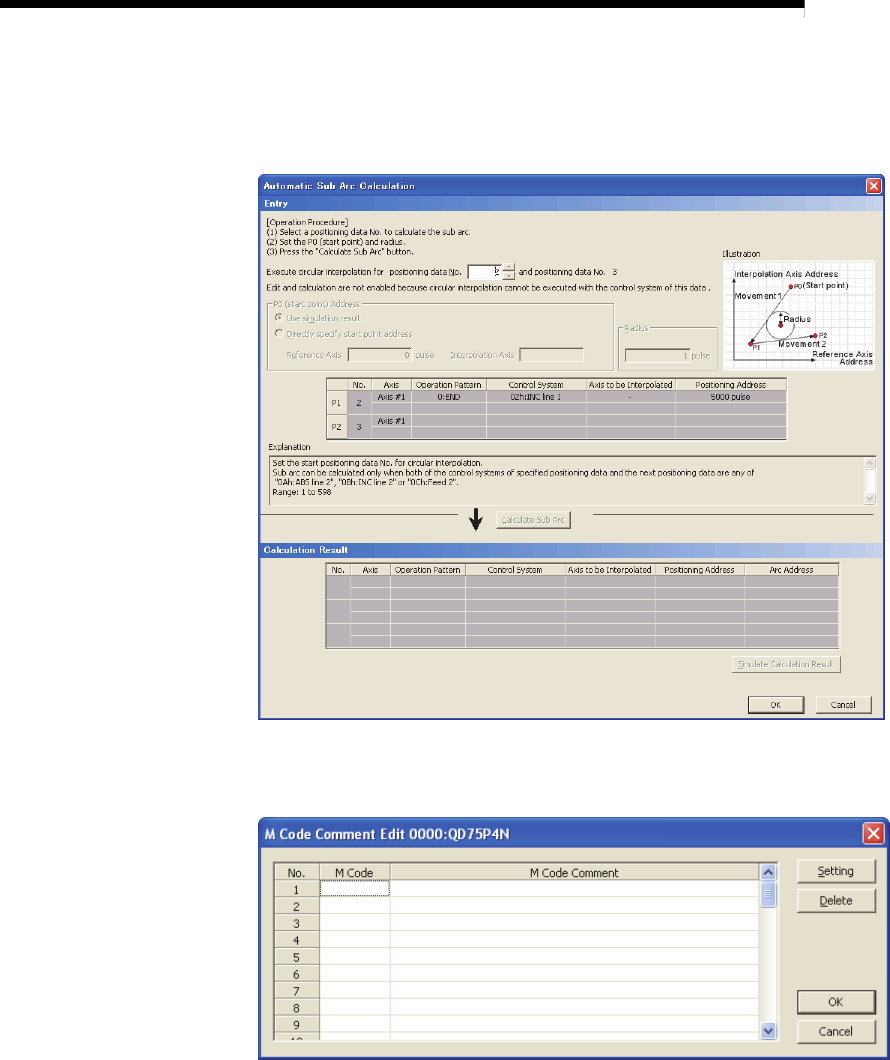Select the M Code cell in row 1

tap(354, 889)
